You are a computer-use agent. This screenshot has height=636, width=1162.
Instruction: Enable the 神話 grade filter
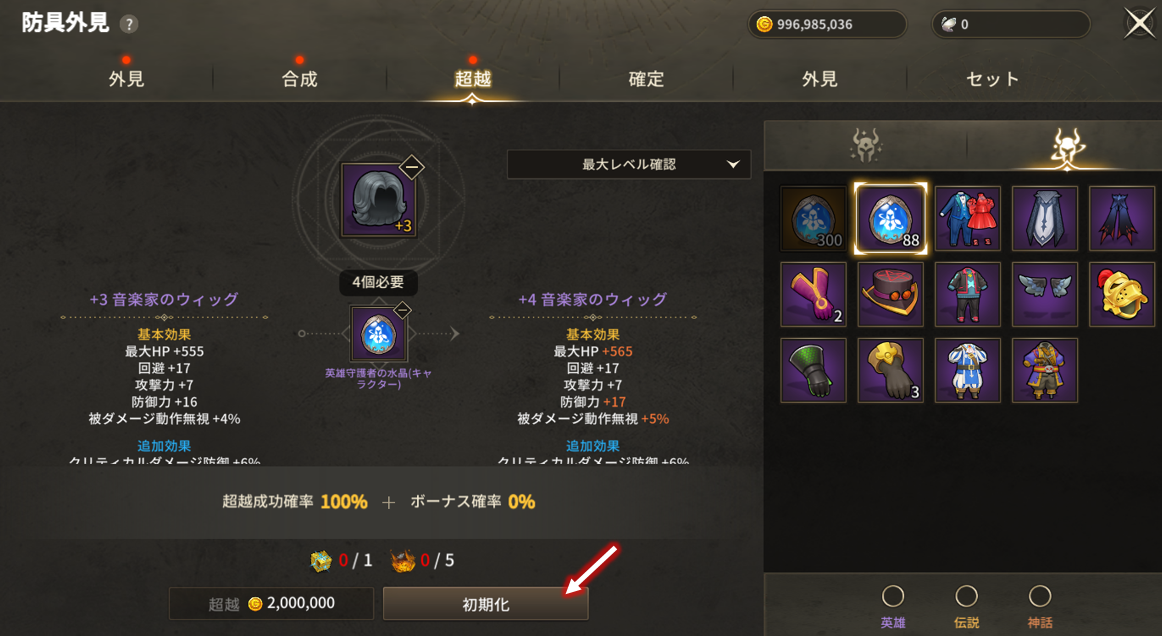(x=1040, y=606)
